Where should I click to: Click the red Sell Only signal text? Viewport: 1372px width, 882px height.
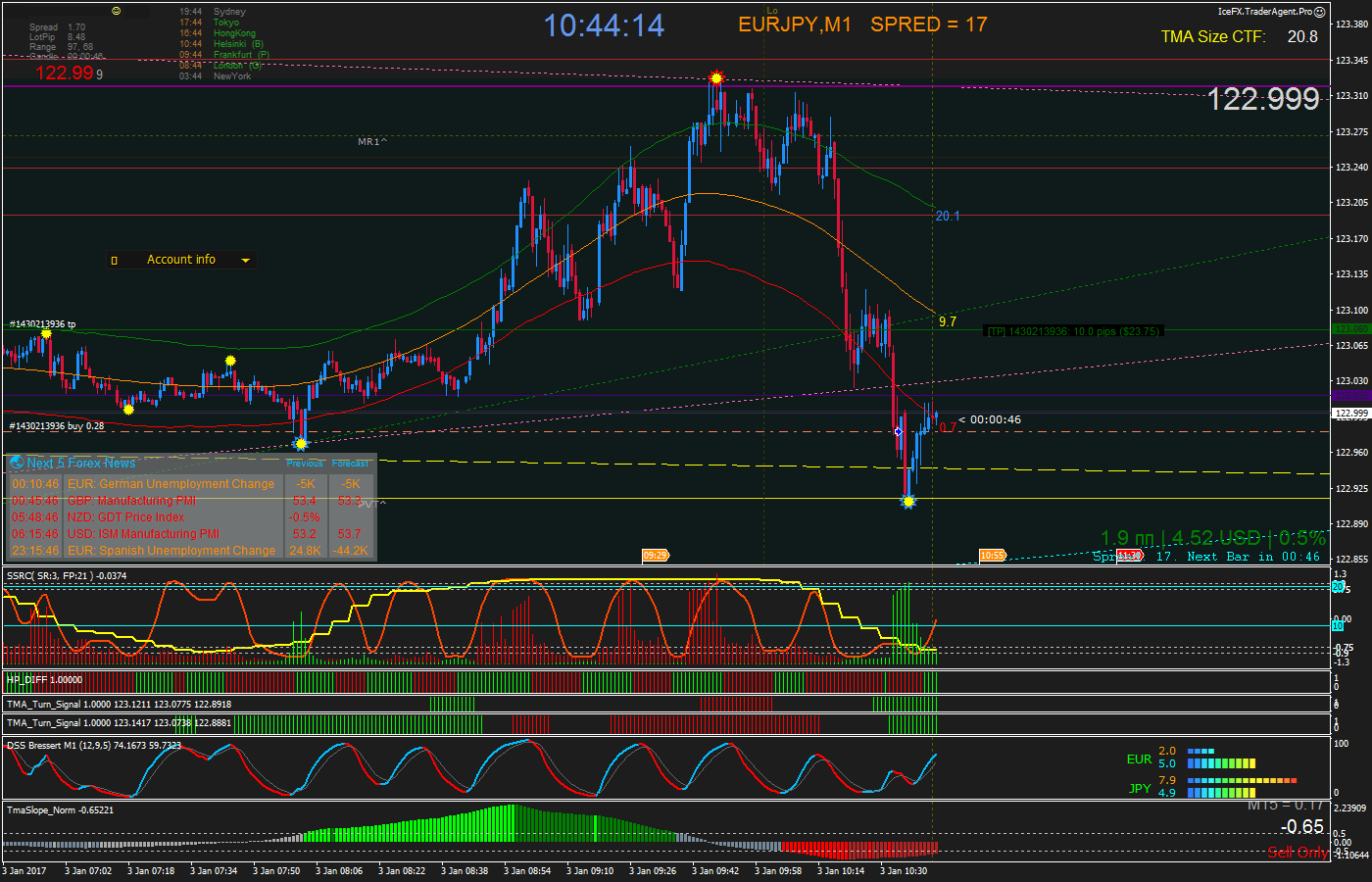[x=1298, y=853]
